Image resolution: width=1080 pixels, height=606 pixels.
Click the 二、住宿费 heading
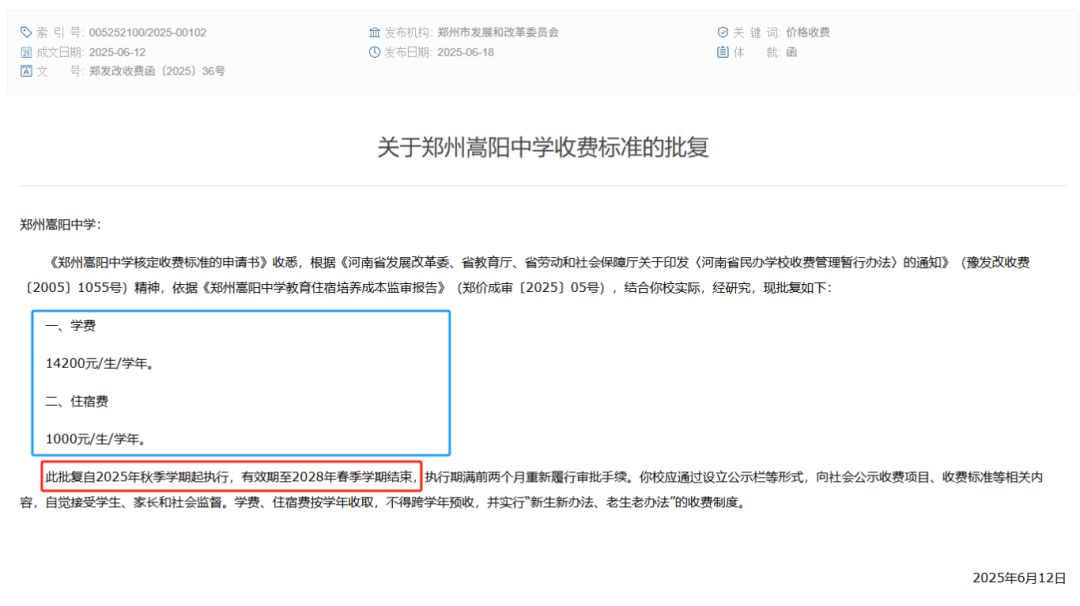(77, 401)
